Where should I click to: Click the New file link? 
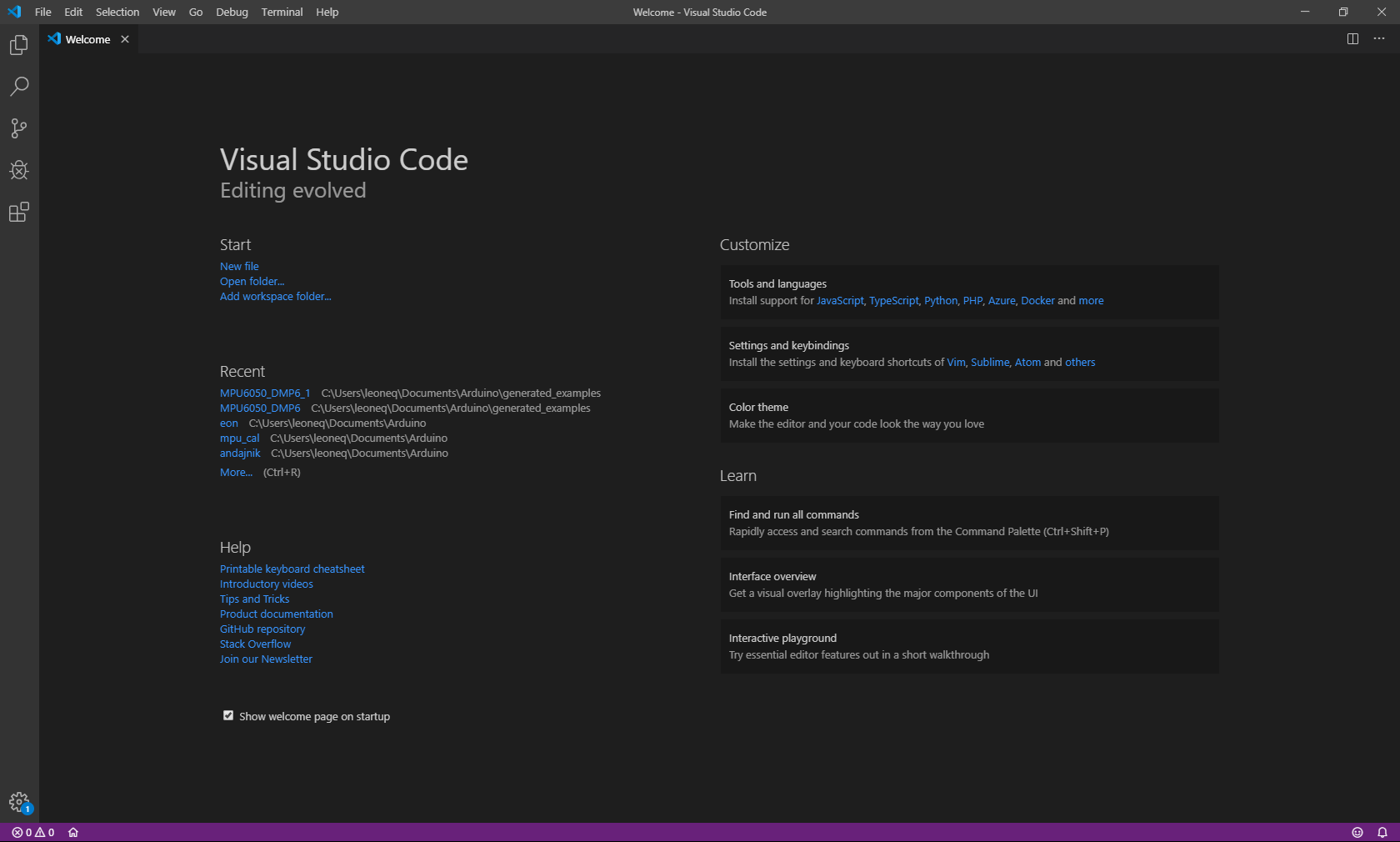239,266
